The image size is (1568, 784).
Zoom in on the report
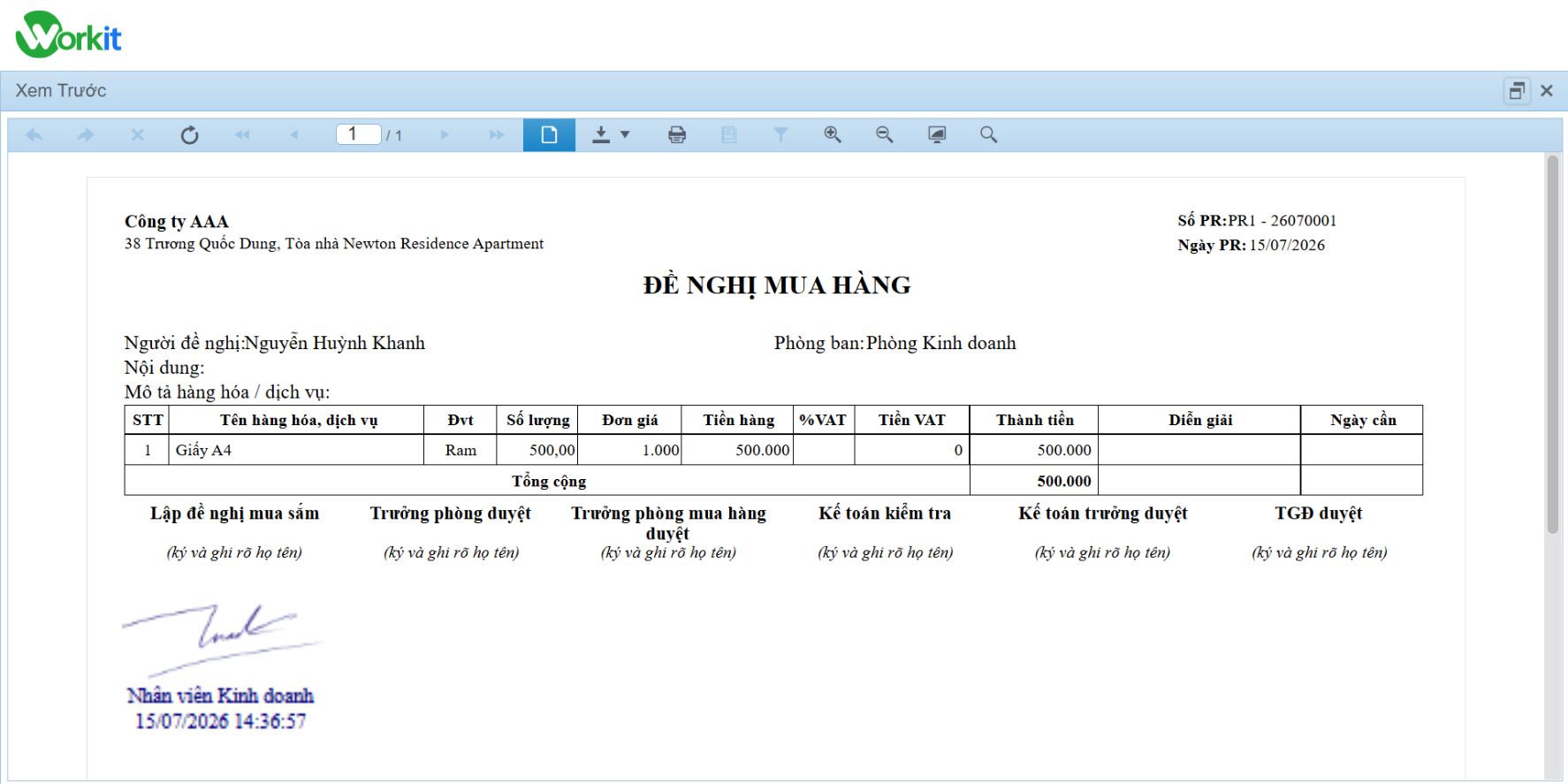point(833,135)
